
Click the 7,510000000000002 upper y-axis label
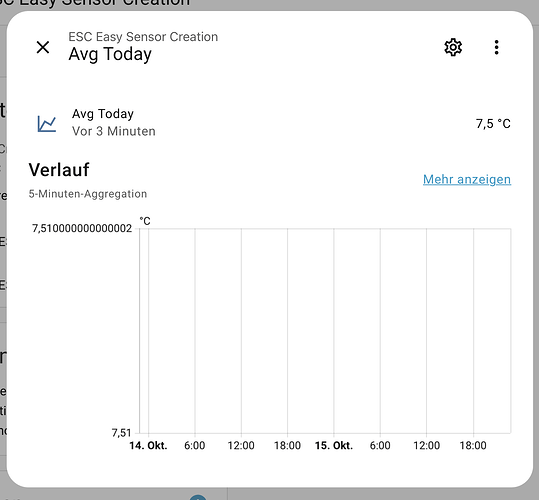coord(82,228)
